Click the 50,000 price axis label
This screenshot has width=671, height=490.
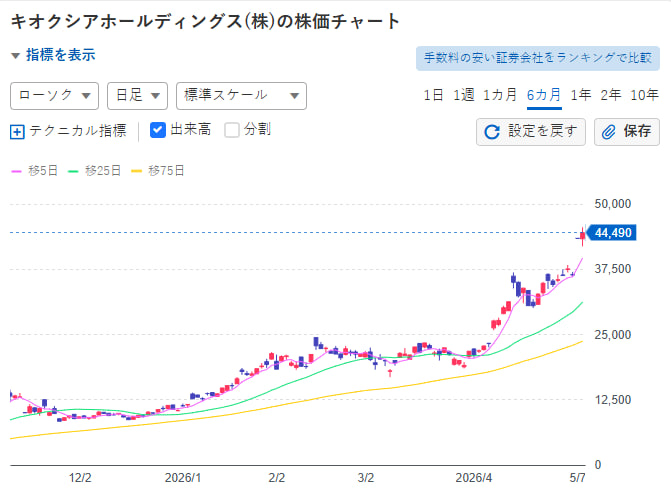(613, 204)
